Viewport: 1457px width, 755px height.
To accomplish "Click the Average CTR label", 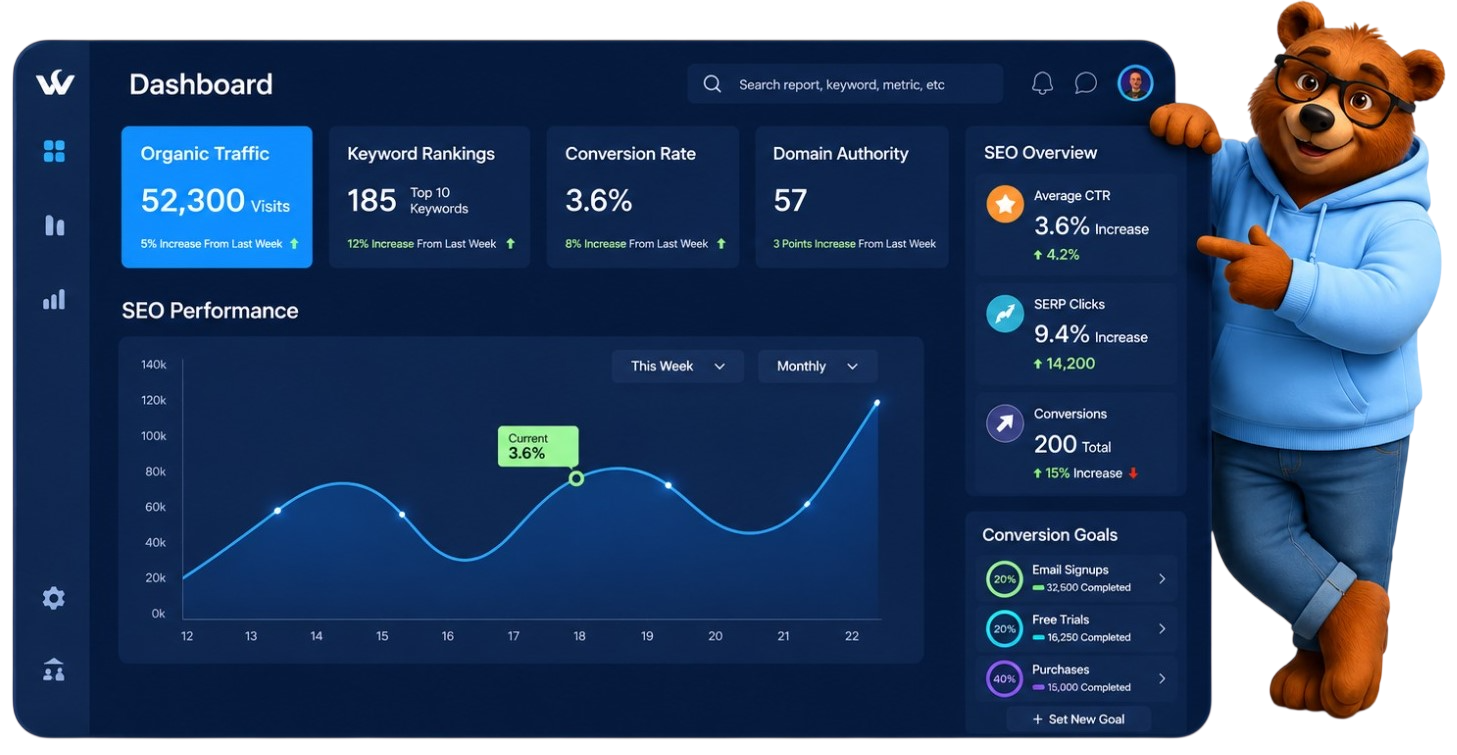I will coord(1072,196).
